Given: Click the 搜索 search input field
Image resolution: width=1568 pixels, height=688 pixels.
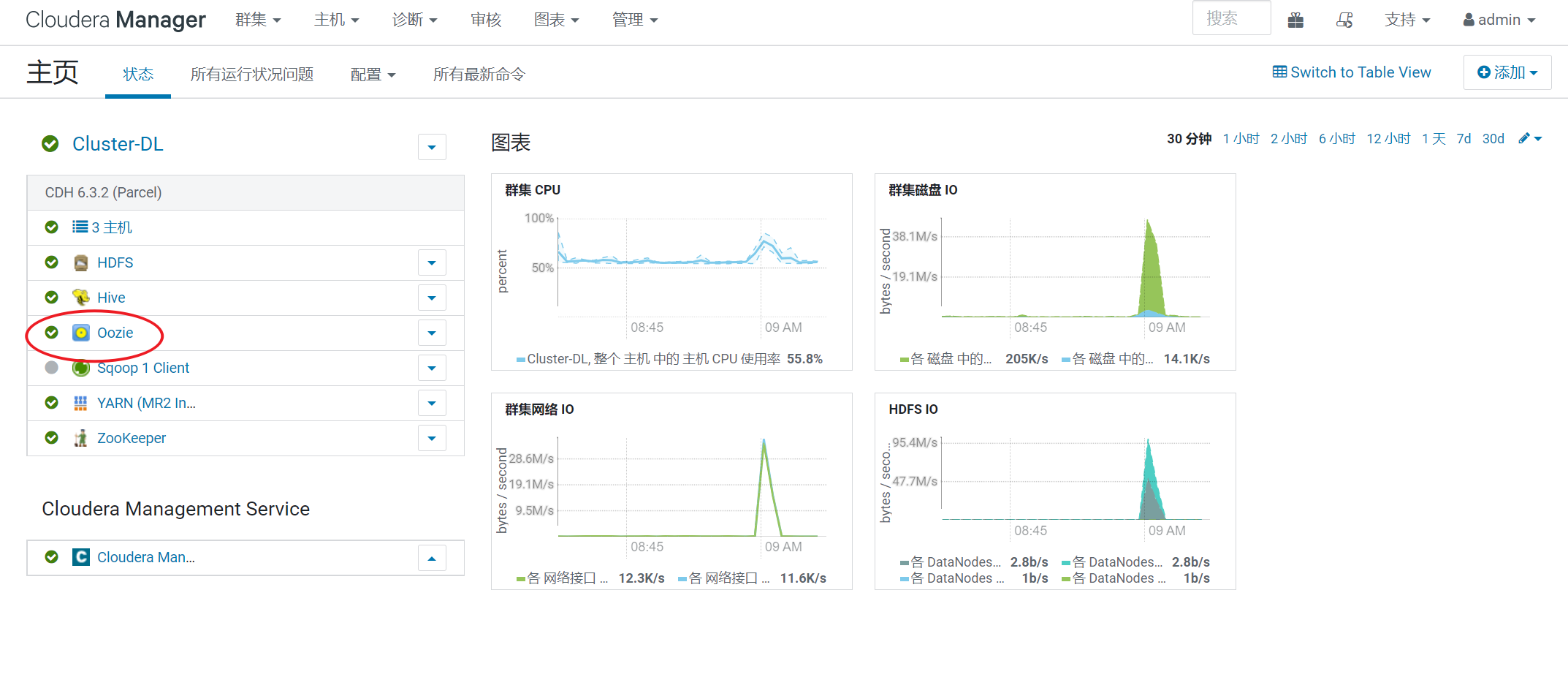Looking at the screenshot, I should (x=1231, y=18).
